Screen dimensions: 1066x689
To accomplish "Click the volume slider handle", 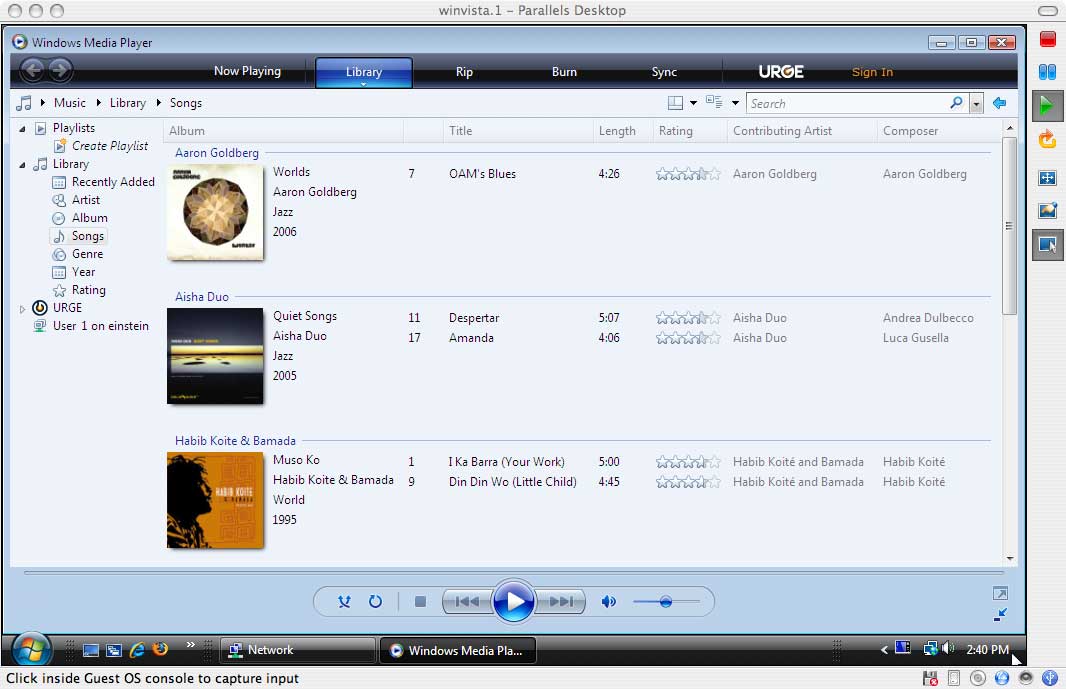I will coord(666,602).
